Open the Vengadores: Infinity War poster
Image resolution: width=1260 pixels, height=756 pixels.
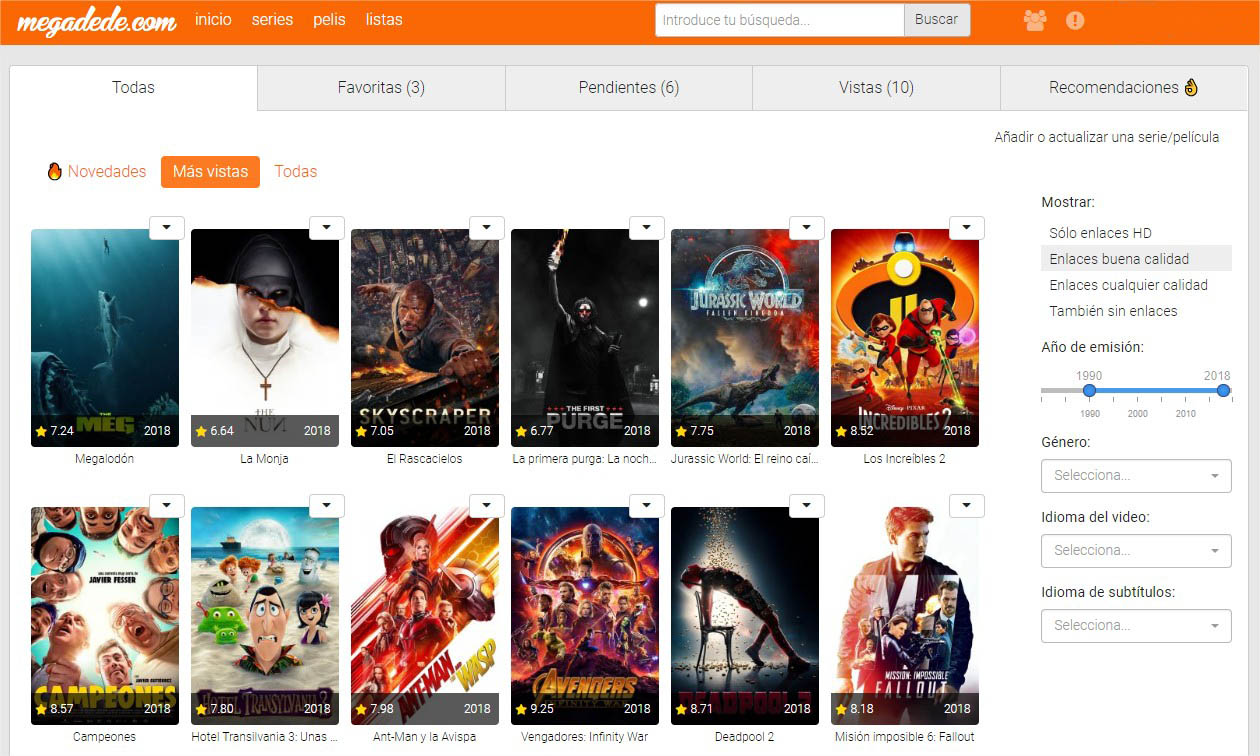pyautogui.click(x=585, y=616)
